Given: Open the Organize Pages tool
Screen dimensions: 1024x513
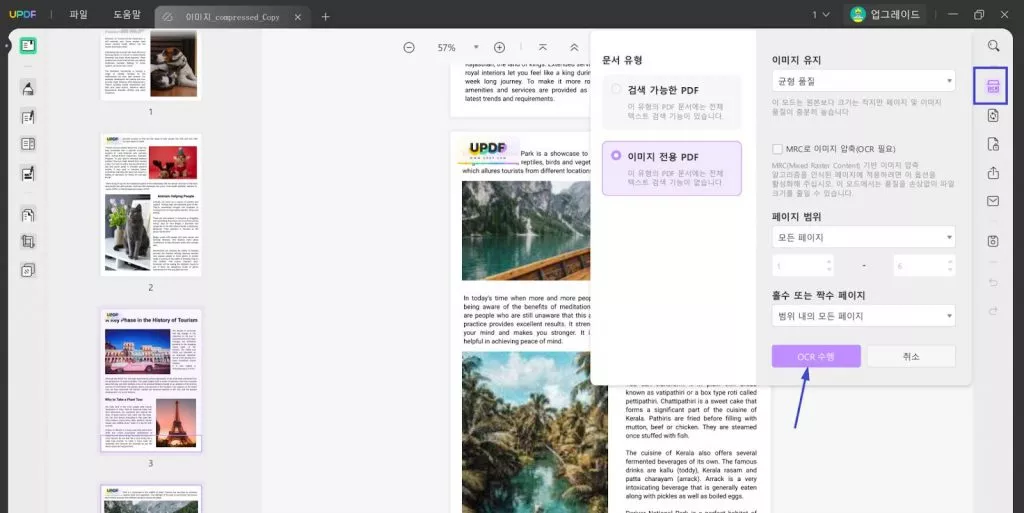Looking at the screenshot, I should pyautogui.click(x=27, y=214).
